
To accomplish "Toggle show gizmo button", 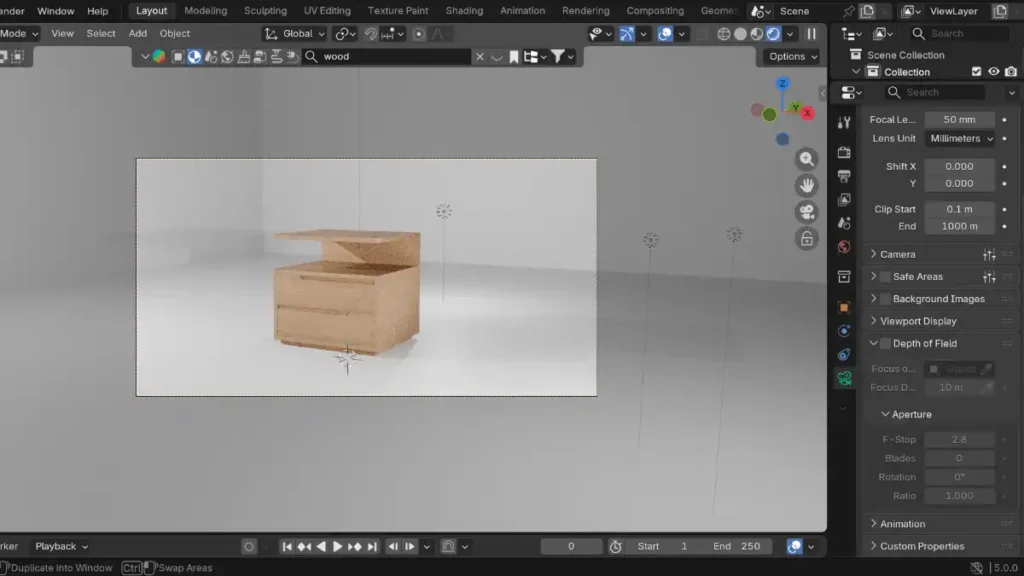I will 626,34.
